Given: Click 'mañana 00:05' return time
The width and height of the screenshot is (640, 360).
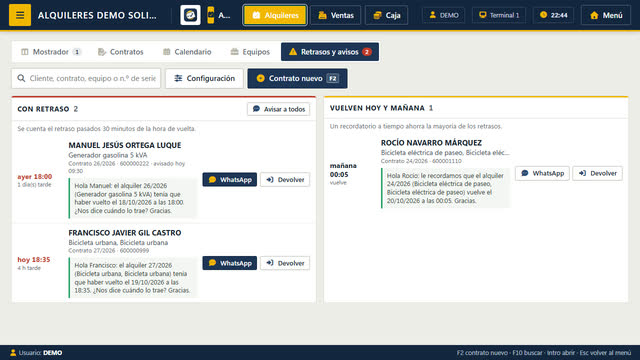Looking at the screenshot, I should point(343,170).
